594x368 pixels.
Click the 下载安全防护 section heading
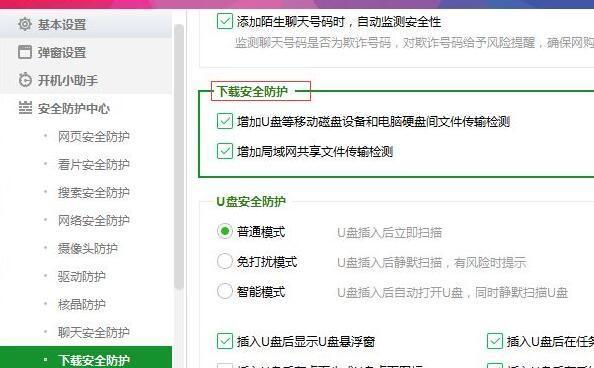coord(252,91)
